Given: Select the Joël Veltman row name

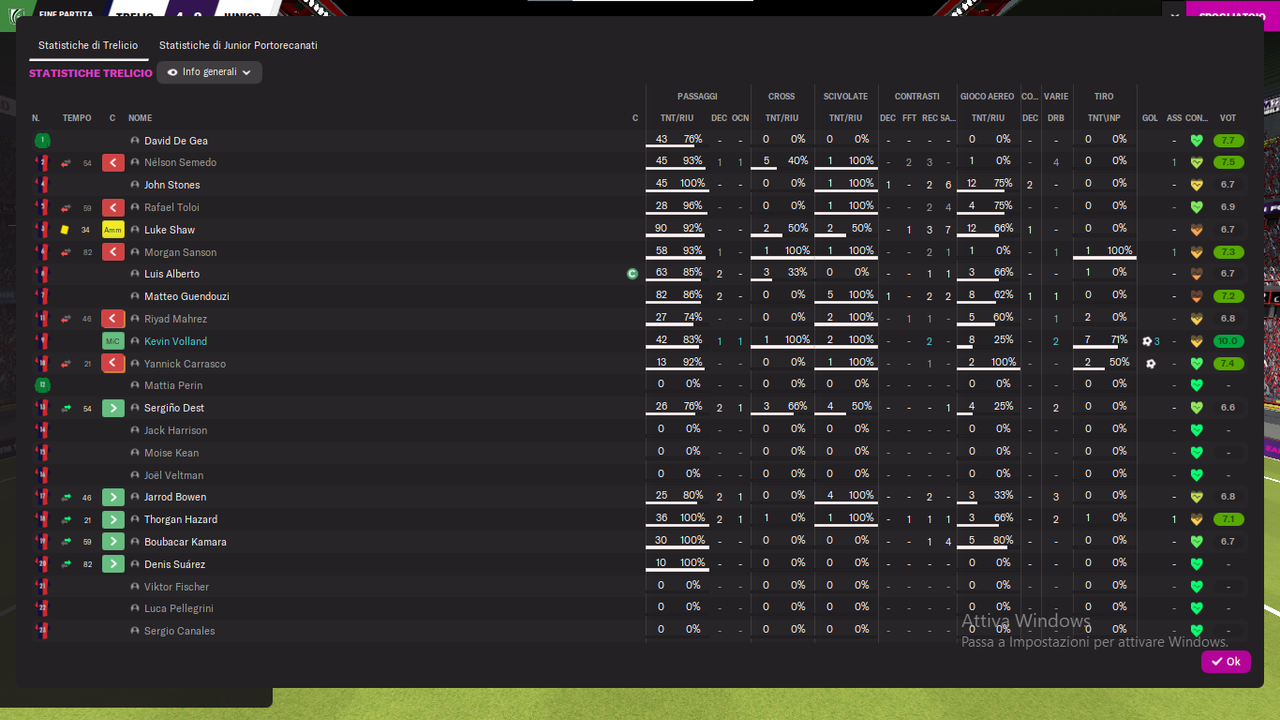Looking at the screenshot, I should [174, 475].
